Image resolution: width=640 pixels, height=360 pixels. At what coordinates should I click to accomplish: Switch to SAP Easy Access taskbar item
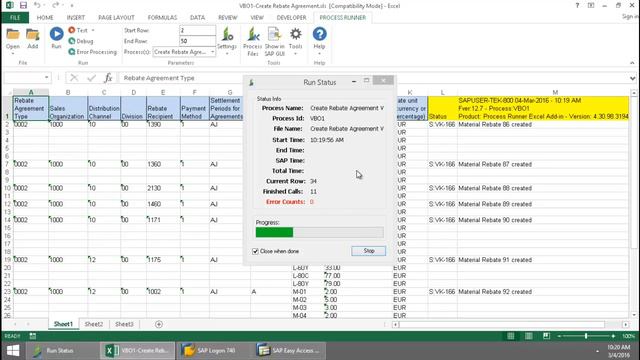point(290,350)
